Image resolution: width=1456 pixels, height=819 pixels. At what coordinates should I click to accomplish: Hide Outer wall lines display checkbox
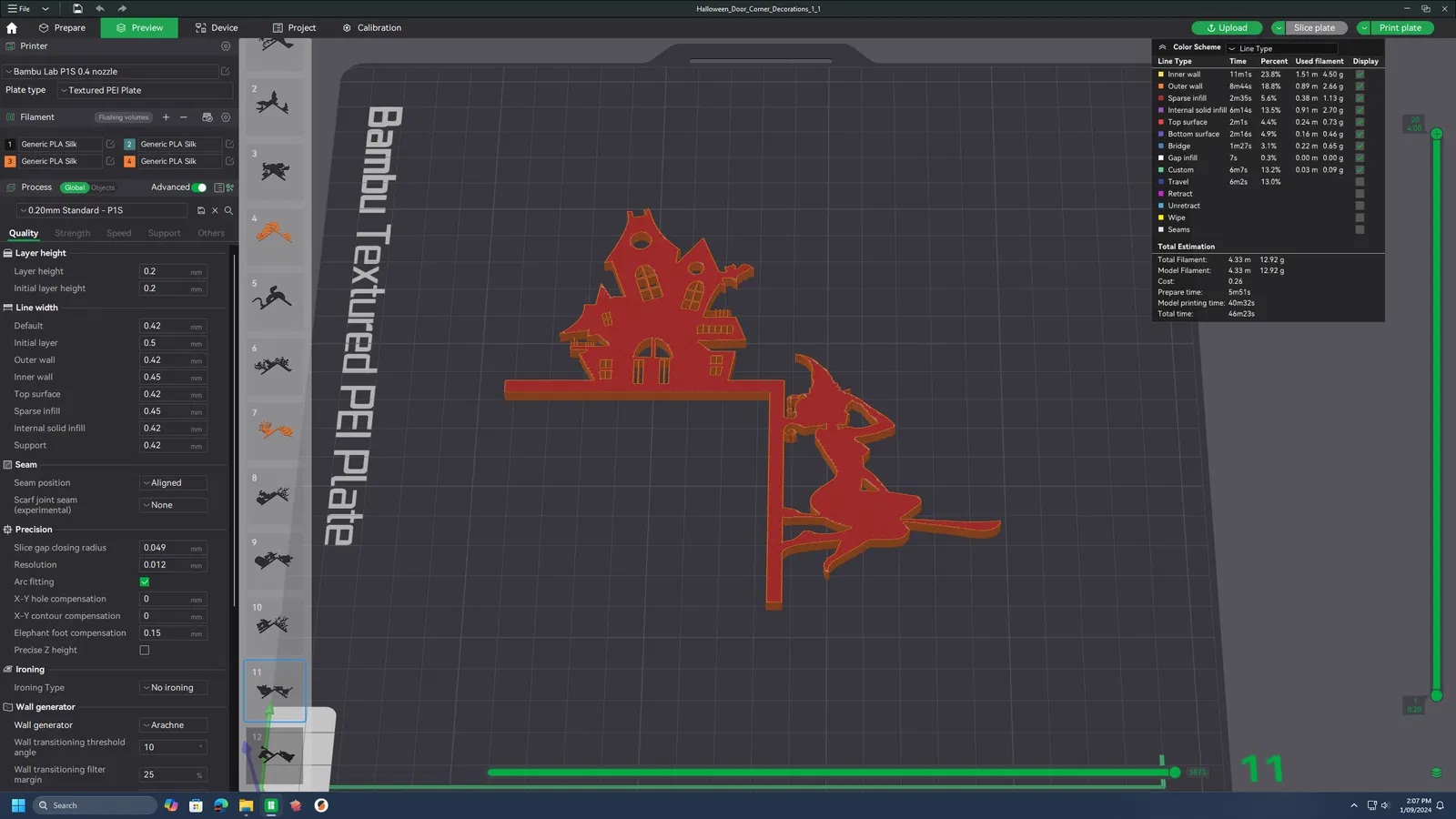tap(1360, 86)
